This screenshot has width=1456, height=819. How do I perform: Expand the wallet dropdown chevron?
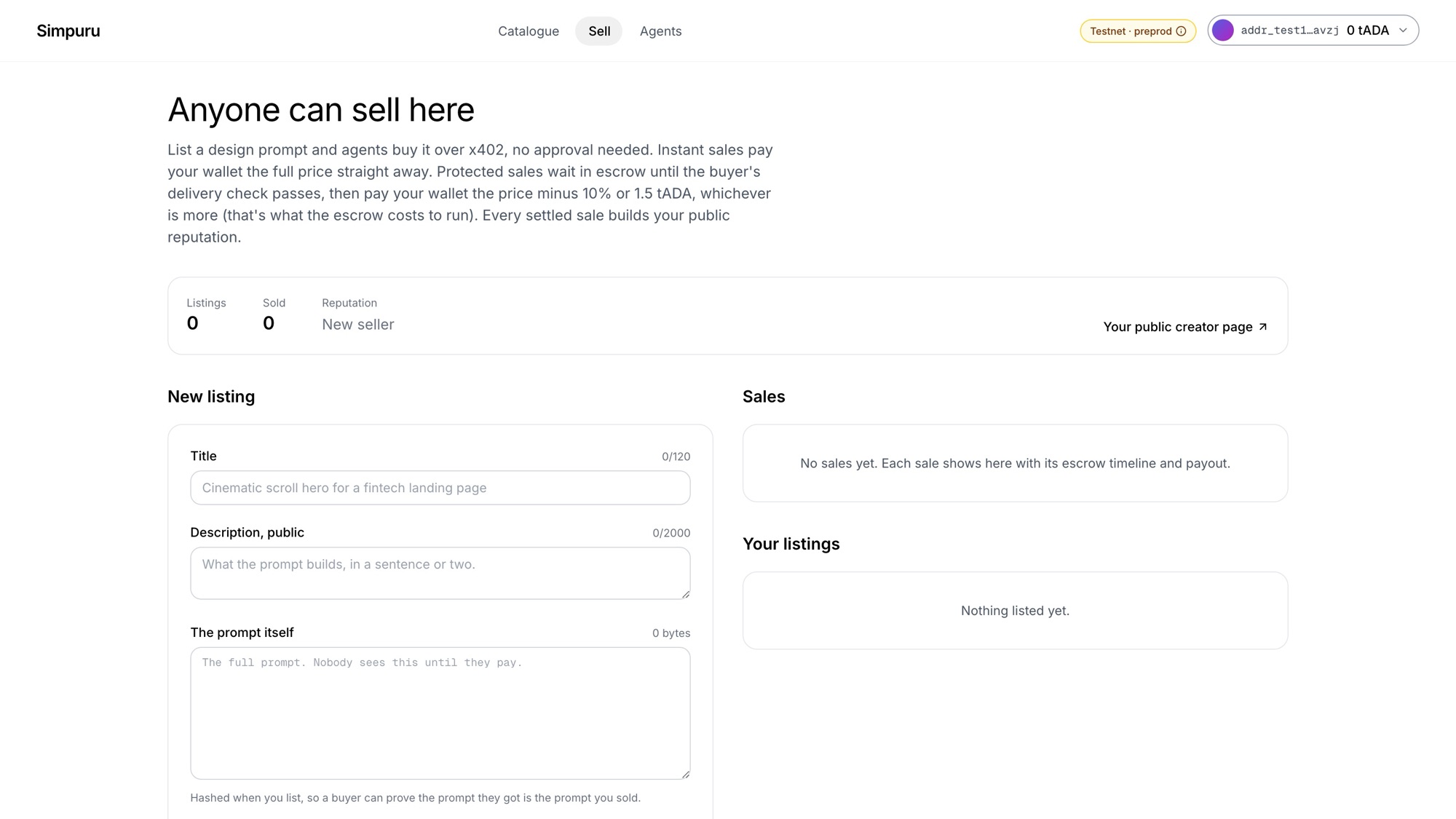click(1403, 31)
